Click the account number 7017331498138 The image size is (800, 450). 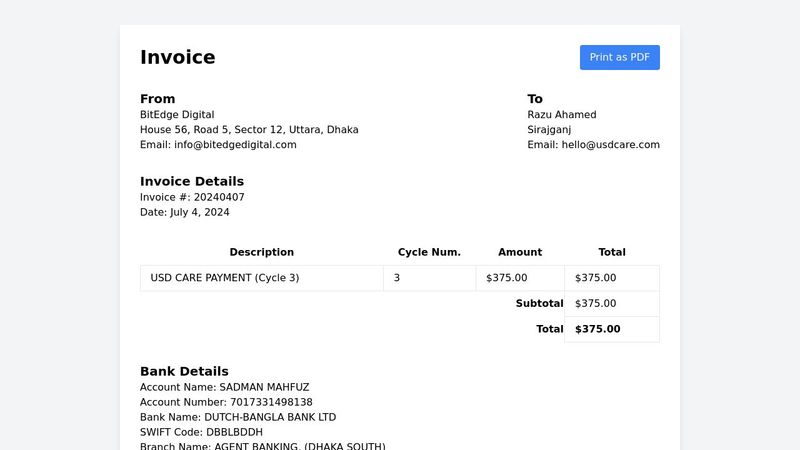pos(271,402)
